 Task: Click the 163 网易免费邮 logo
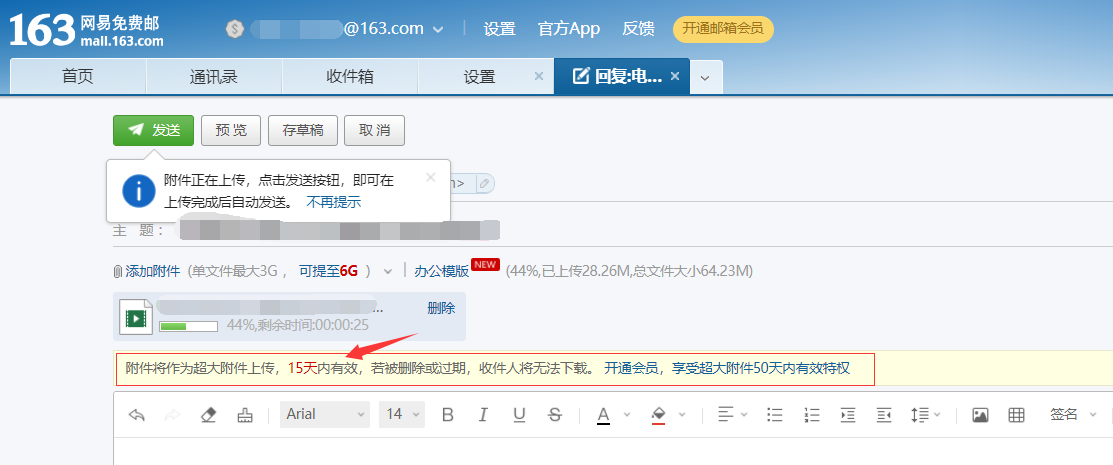coord(86,30)
